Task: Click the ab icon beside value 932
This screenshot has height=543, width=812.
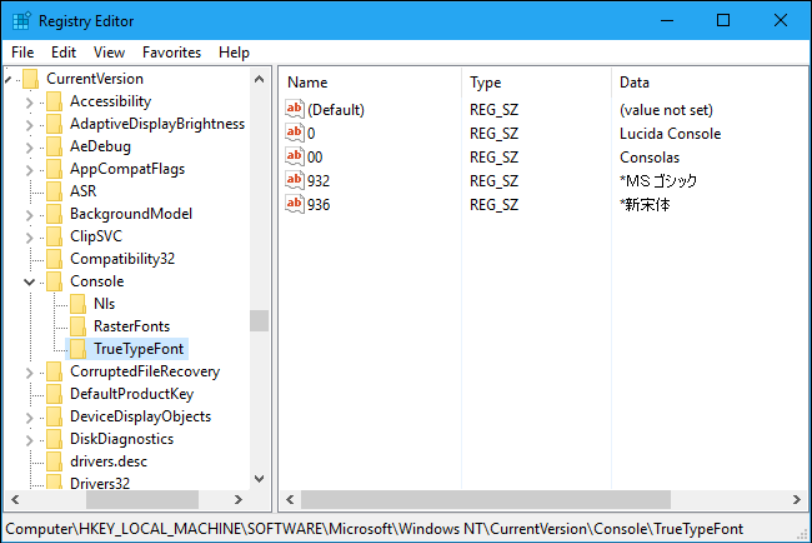Action: 294,180
